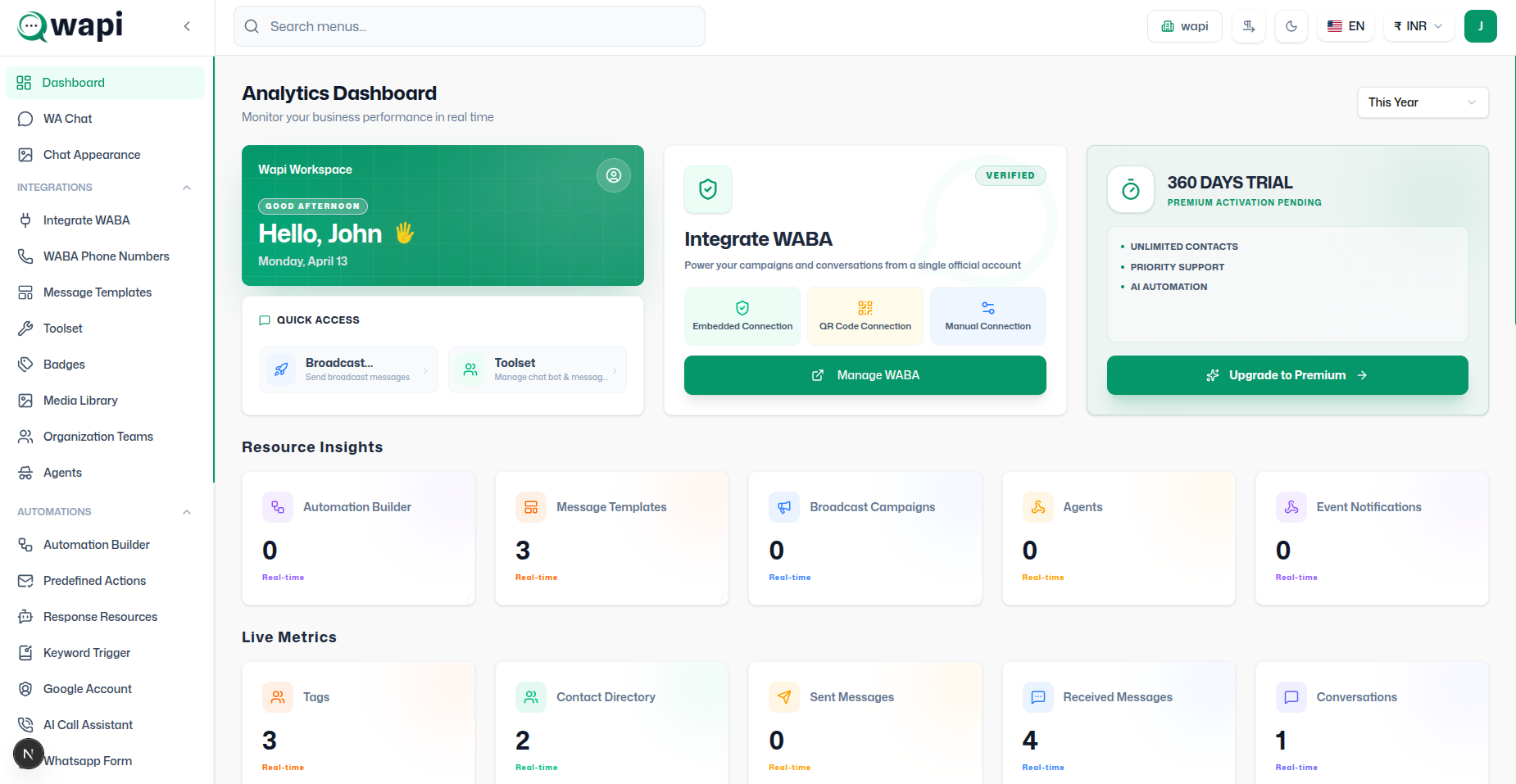The width and height of the screenshot is (1516, 784).
Task: Click the Tags metric icon
Action: (278, 697)
